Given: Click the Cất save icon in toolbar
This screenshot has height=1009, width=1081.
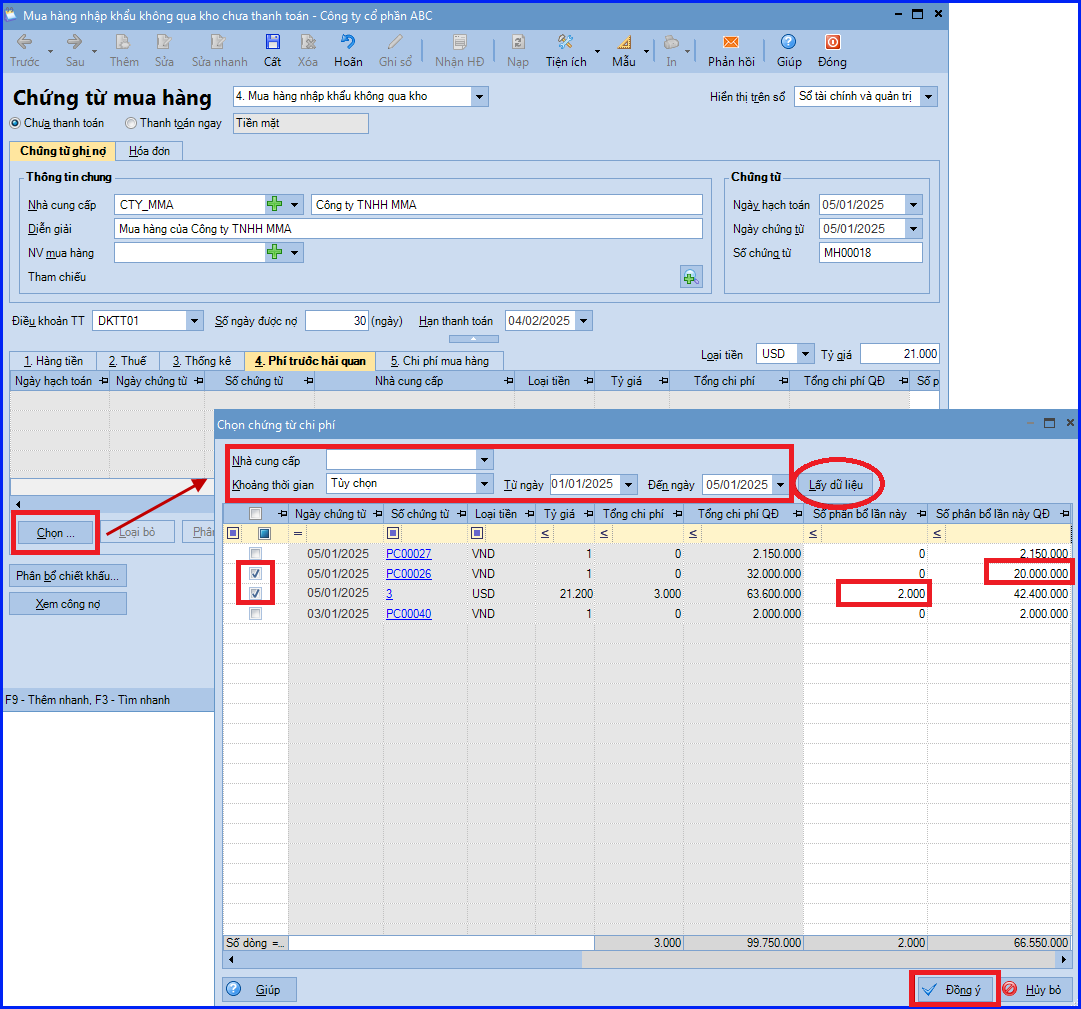Looking at the screenshot, I should [272, 43].
